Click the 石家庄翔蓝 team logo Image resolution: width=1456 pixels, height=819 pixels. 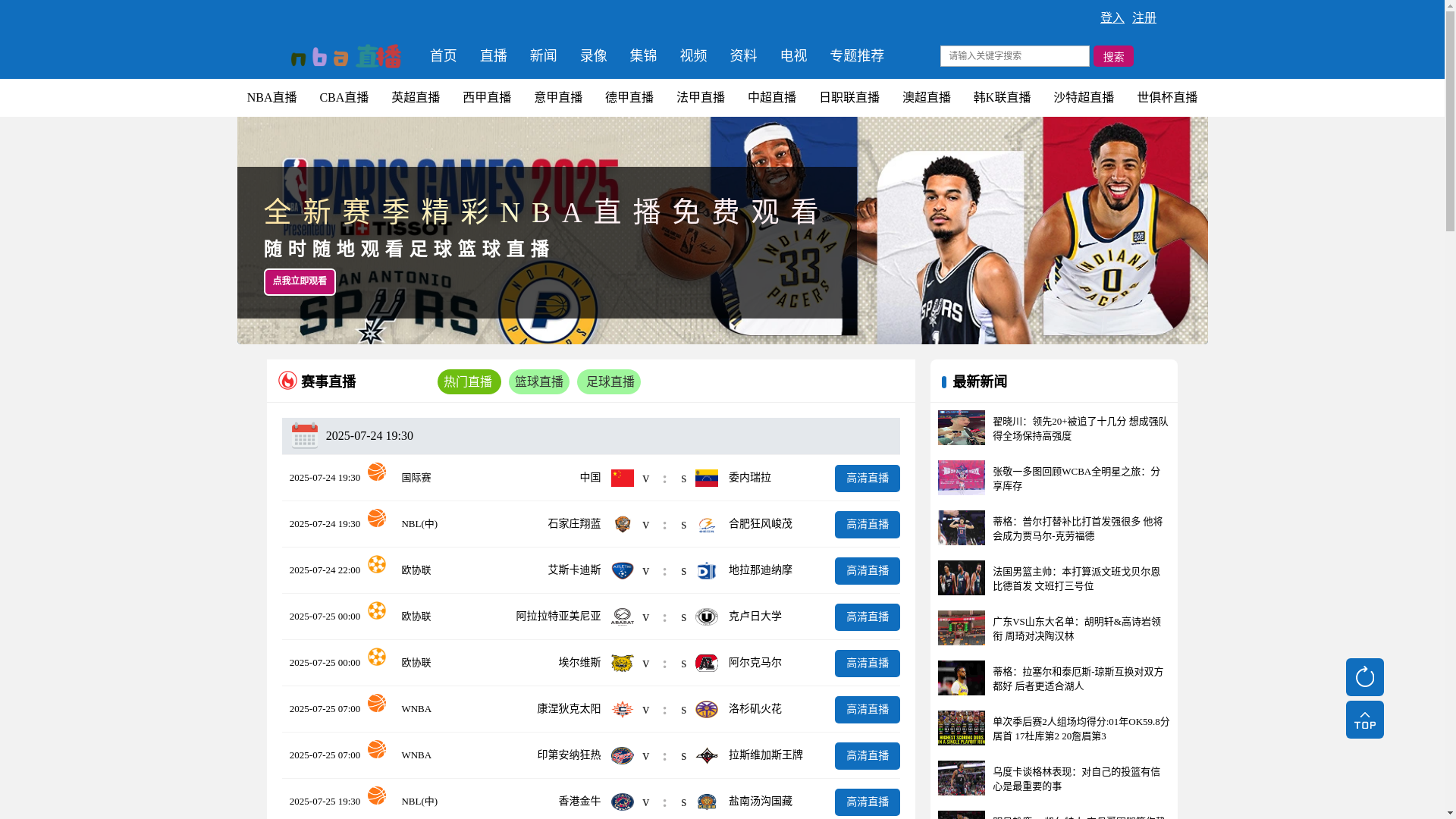tap(623, 524)
